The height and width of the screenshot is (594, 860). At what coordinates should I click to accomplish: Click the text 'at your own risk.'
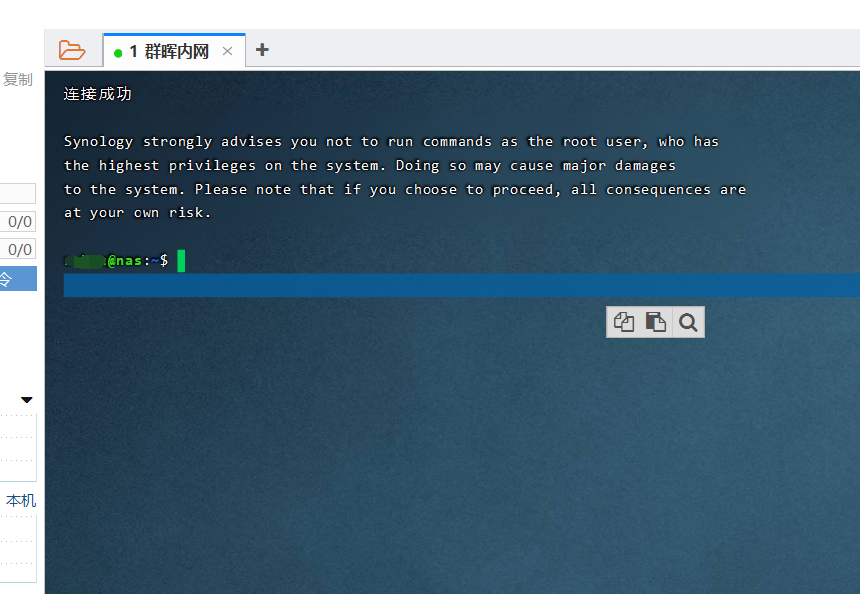137,212
